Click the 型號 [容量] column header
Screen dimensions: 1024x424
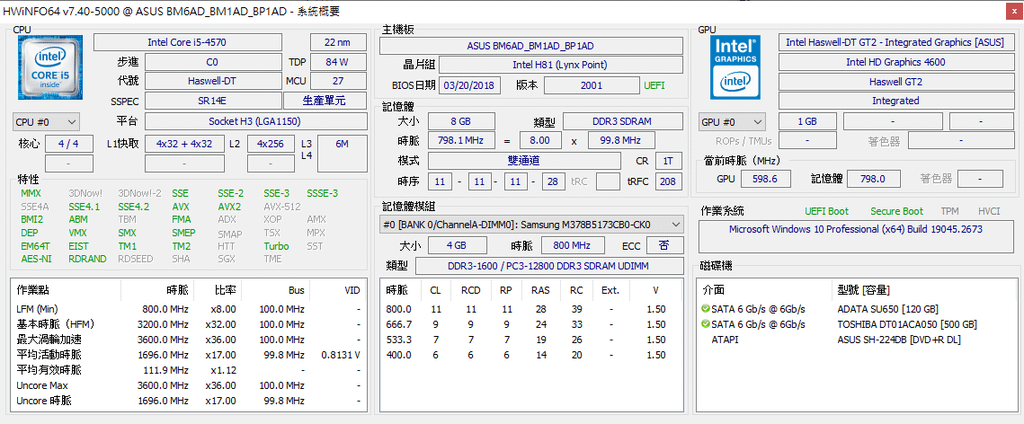(863, 289)
